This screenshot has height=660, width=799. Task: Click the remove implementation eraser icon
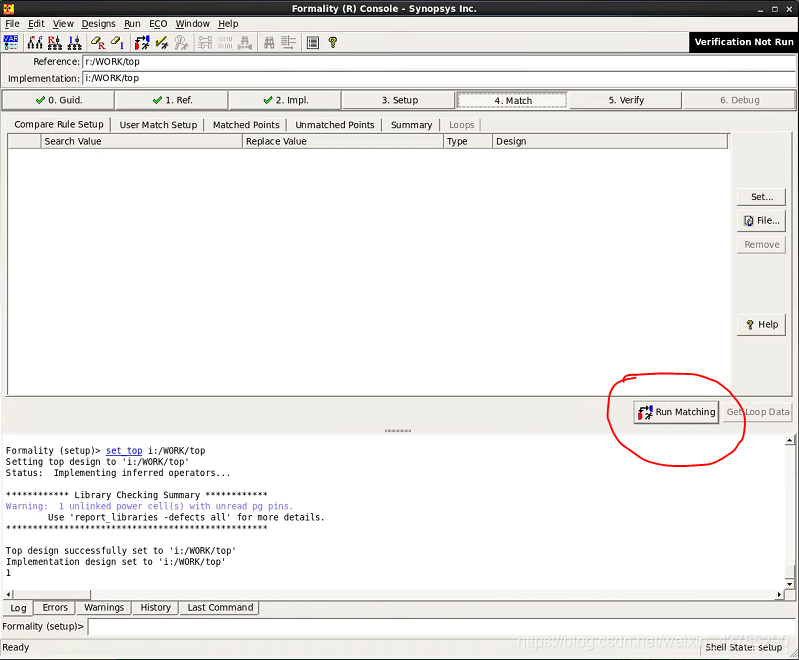click(117, 42)
